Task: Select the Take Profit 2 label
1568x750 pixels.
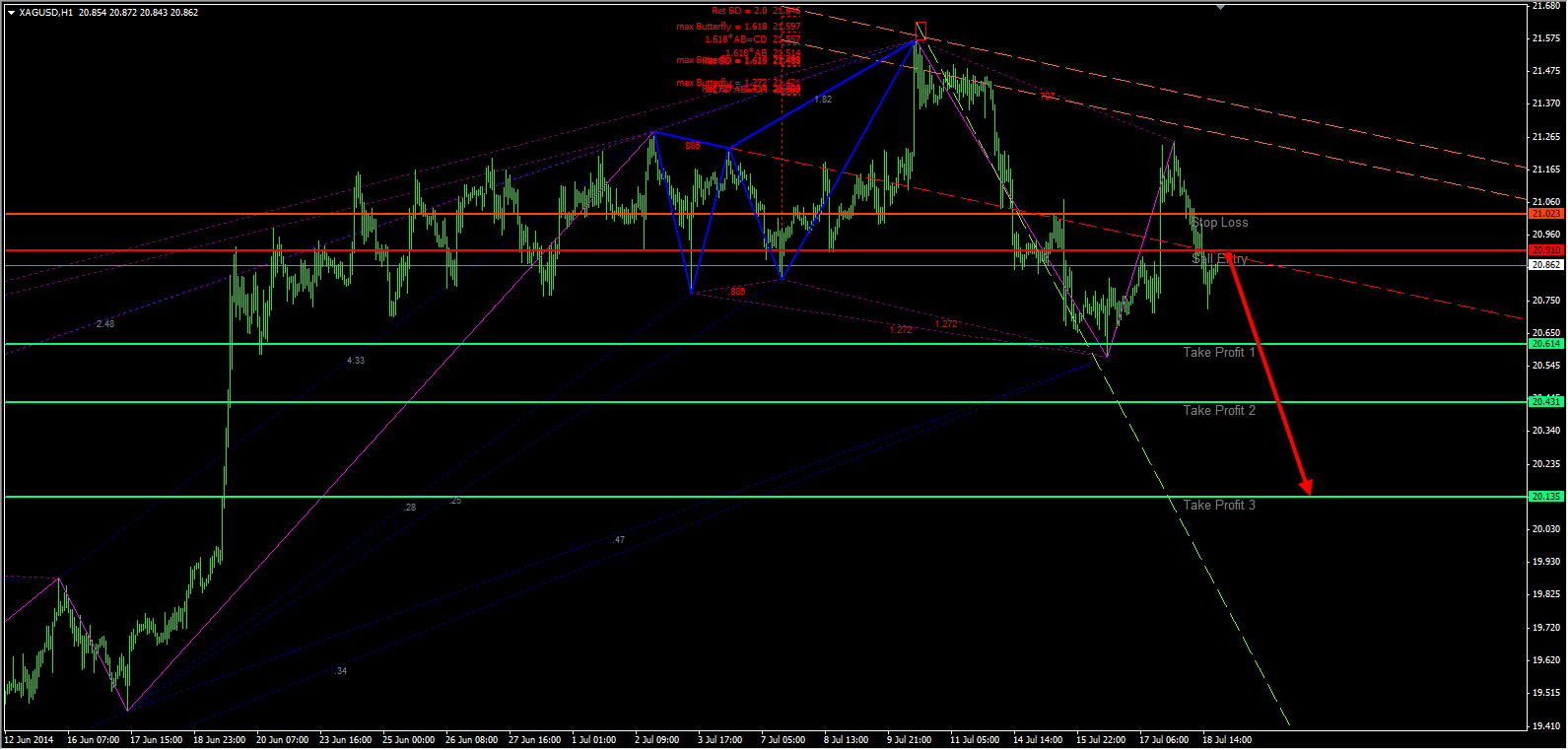Action: [1219, 411]
